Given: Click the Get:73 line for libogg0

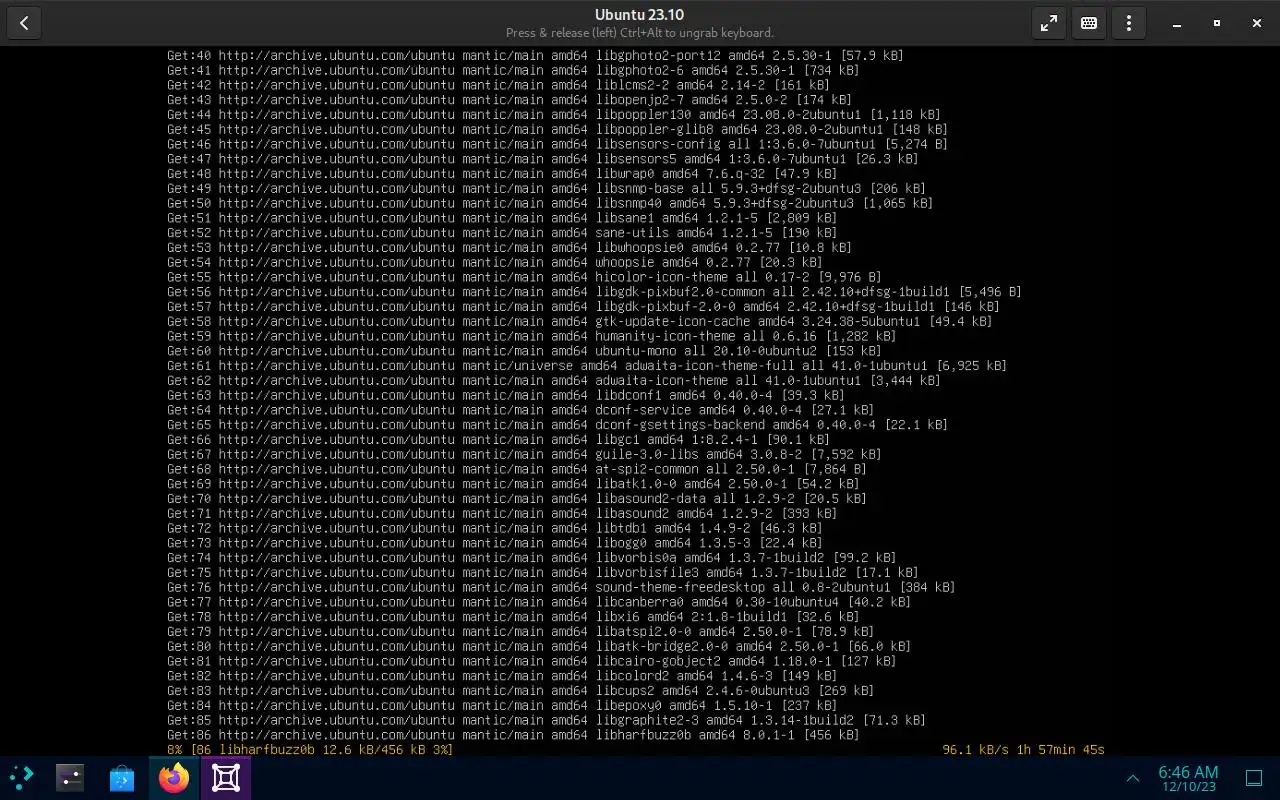Looking at the screenshot, I should [494, 542].
